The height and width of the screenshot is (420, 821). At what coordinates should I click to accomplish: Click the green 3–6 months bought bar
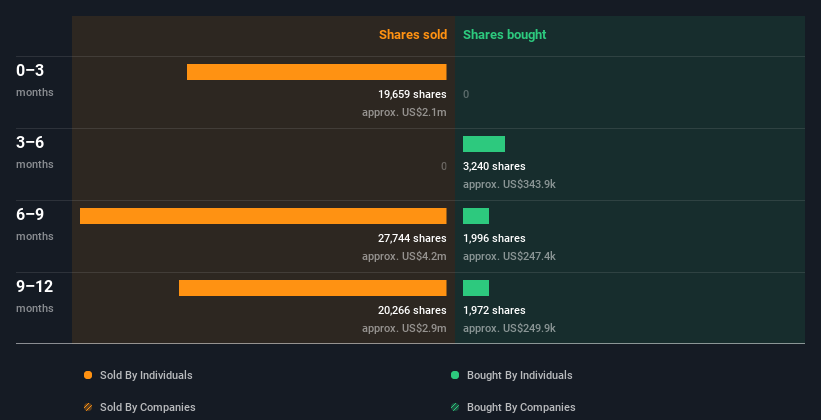point(484,144)
